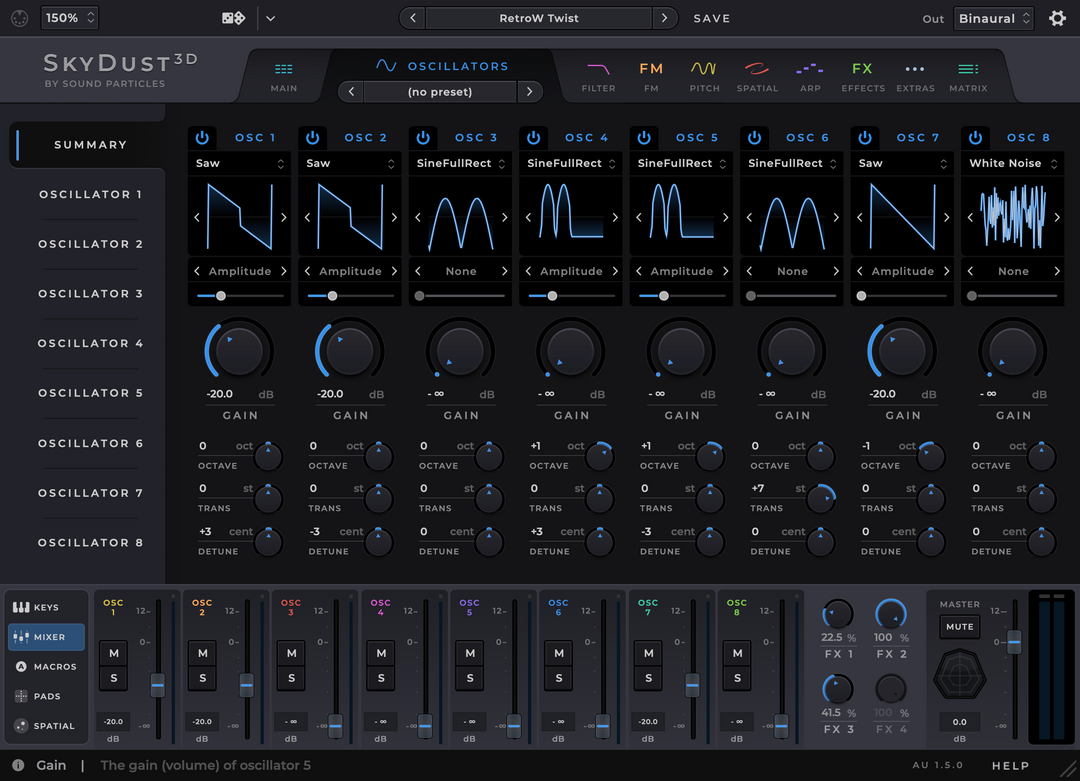Go to previous global preset arrow

click(x=413, y=18)
